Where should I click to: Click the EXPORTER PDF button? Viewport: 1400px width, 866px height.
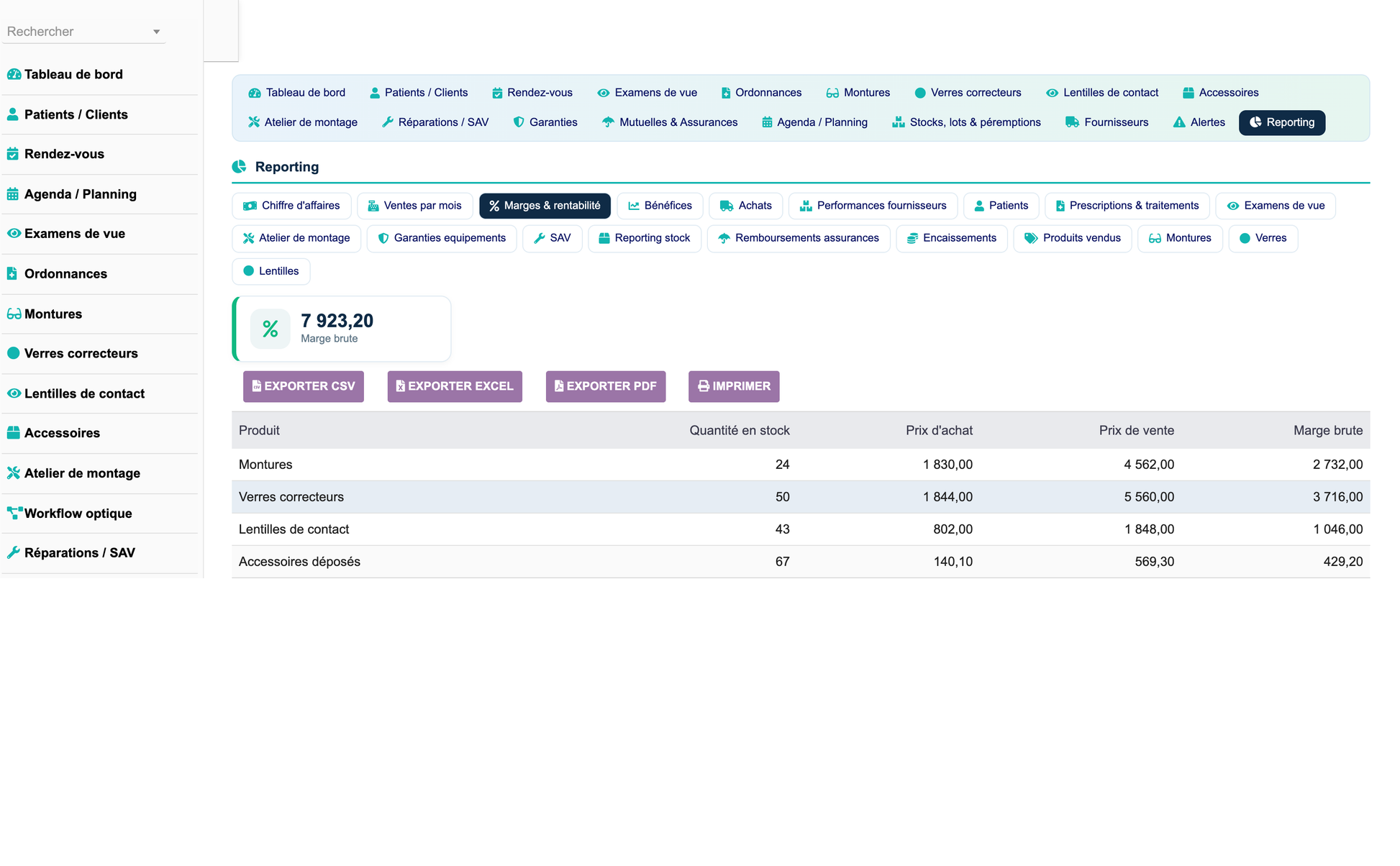coord(606,386)
